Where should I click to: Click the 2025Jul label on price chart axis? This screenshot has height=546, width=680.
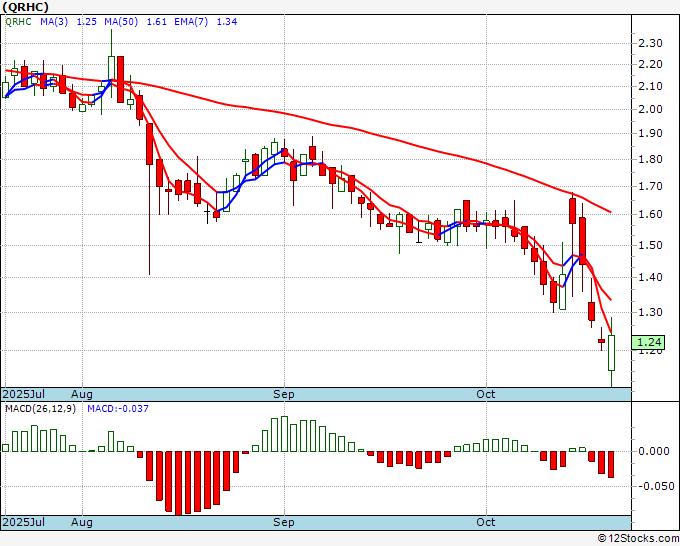click(24, 394)
